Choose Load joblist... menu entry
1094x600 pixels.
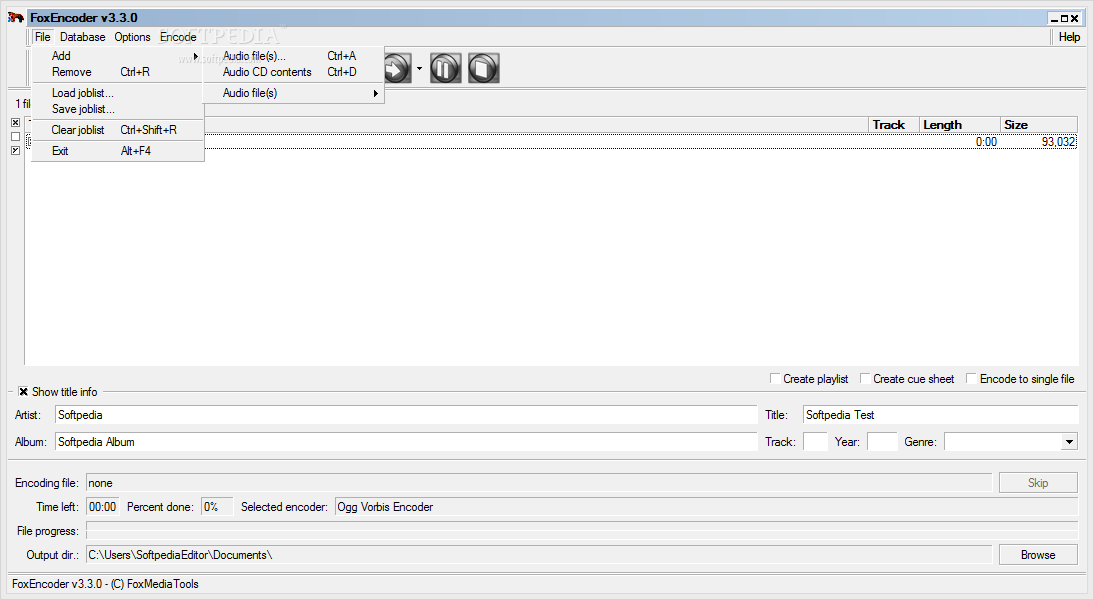click(117, 93)
